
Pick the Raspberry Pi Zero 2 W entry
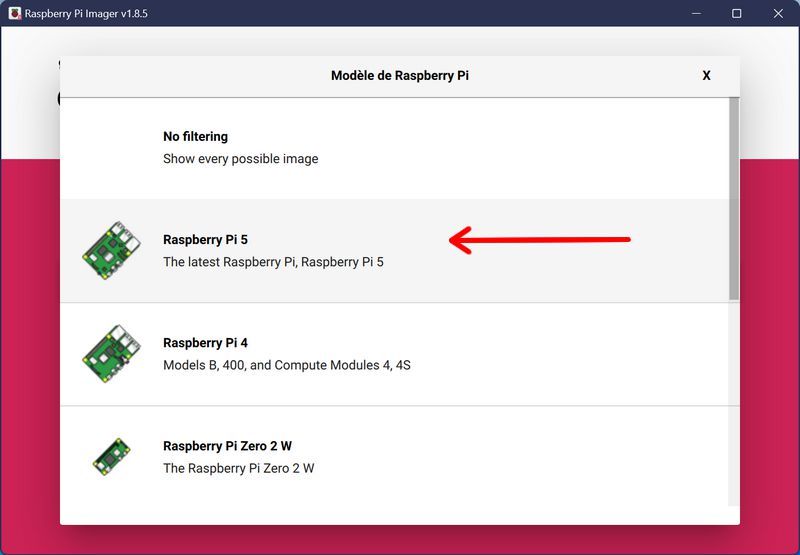pyautogui.click(x=394, y=457)
